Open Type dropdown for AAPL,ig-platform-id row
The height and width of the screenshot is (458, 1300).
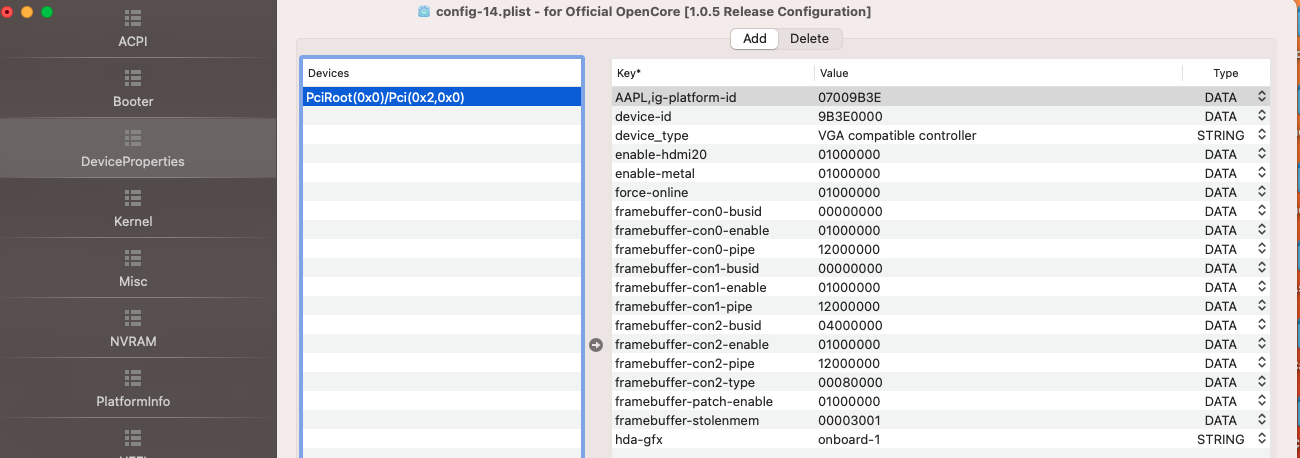coord(1262,97)
